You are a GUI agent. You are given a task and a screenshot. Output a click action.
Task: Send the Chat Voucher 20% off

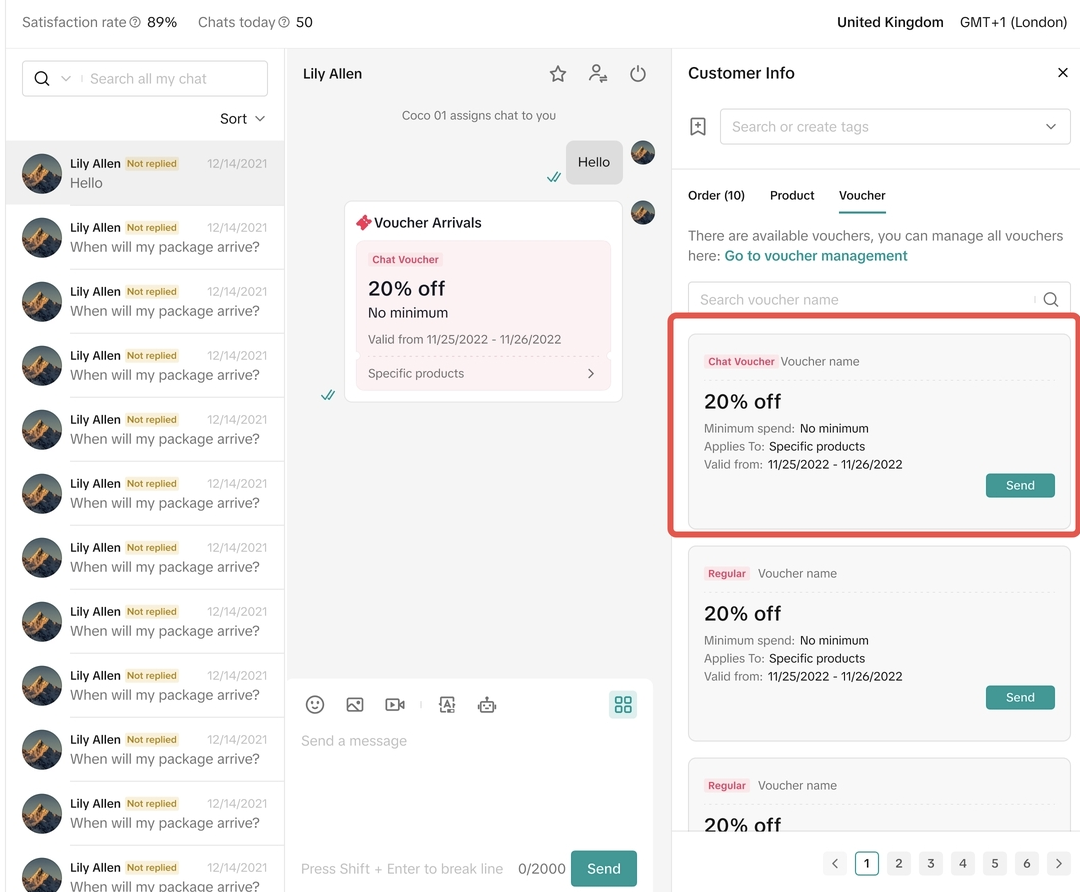click(x=1020, y=486)
